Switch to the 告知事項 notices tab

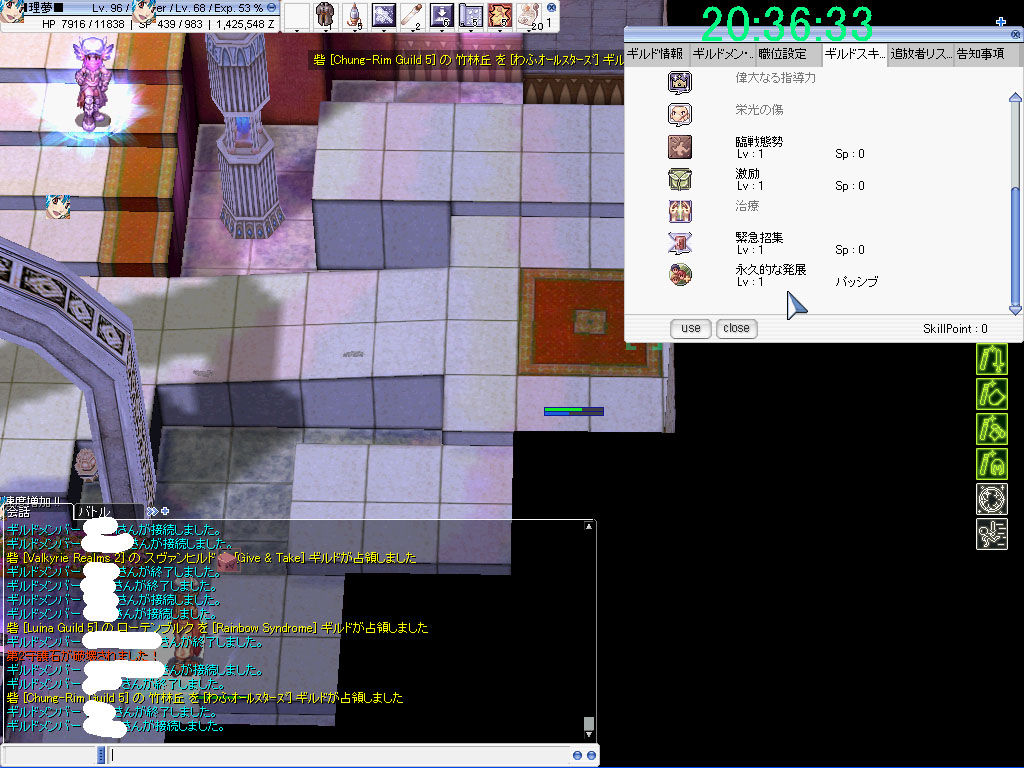click(980, 54)
